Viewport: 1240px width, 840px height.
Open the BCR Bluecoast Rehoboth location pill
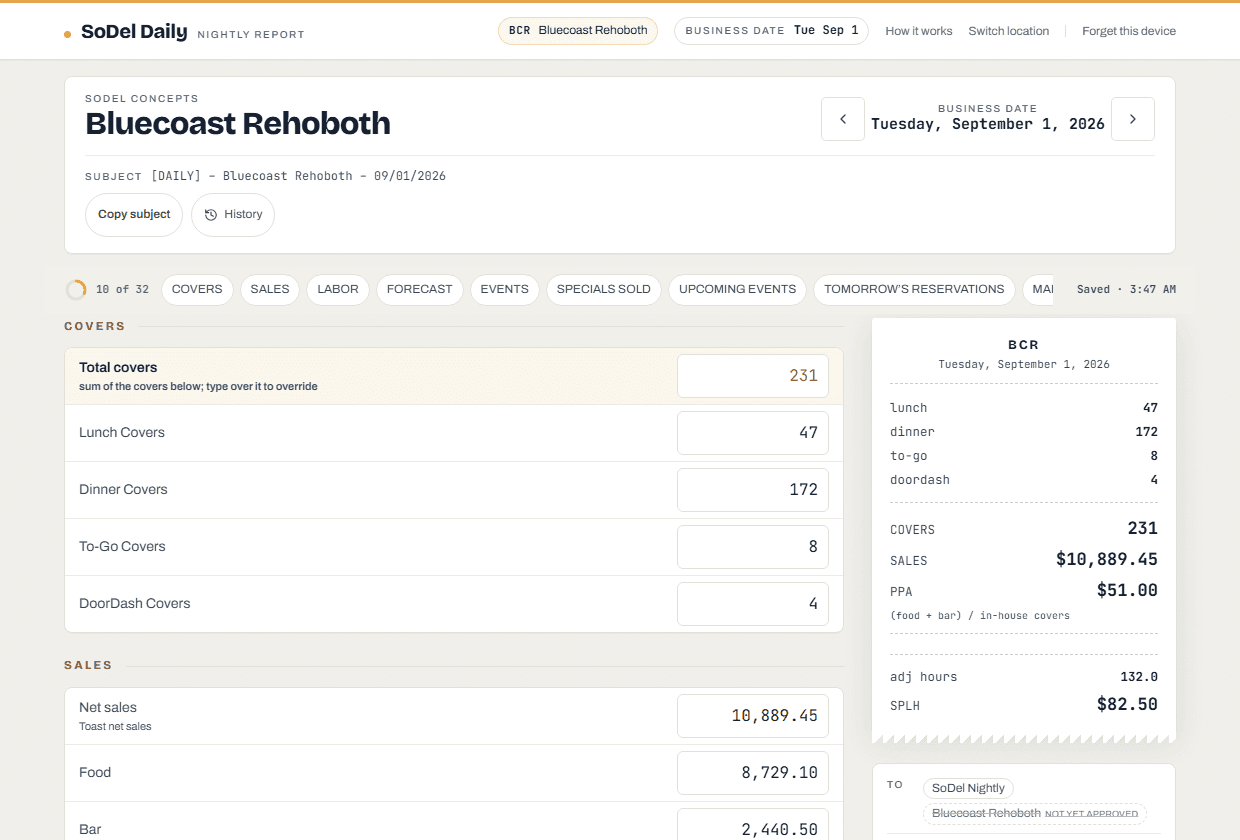pyautogui.click(x=578, y=31)
